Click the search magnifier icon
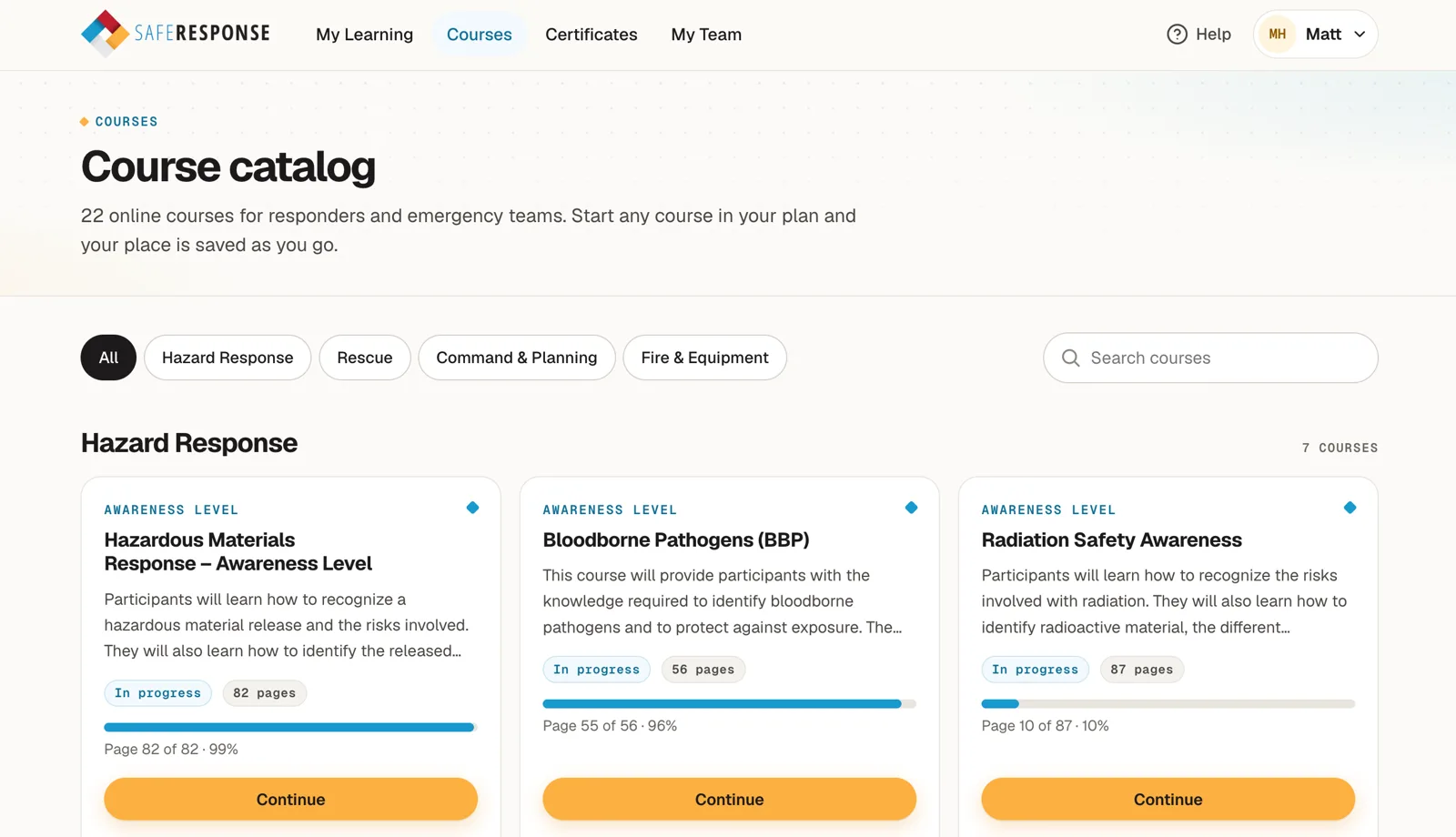 (1071, 358)
